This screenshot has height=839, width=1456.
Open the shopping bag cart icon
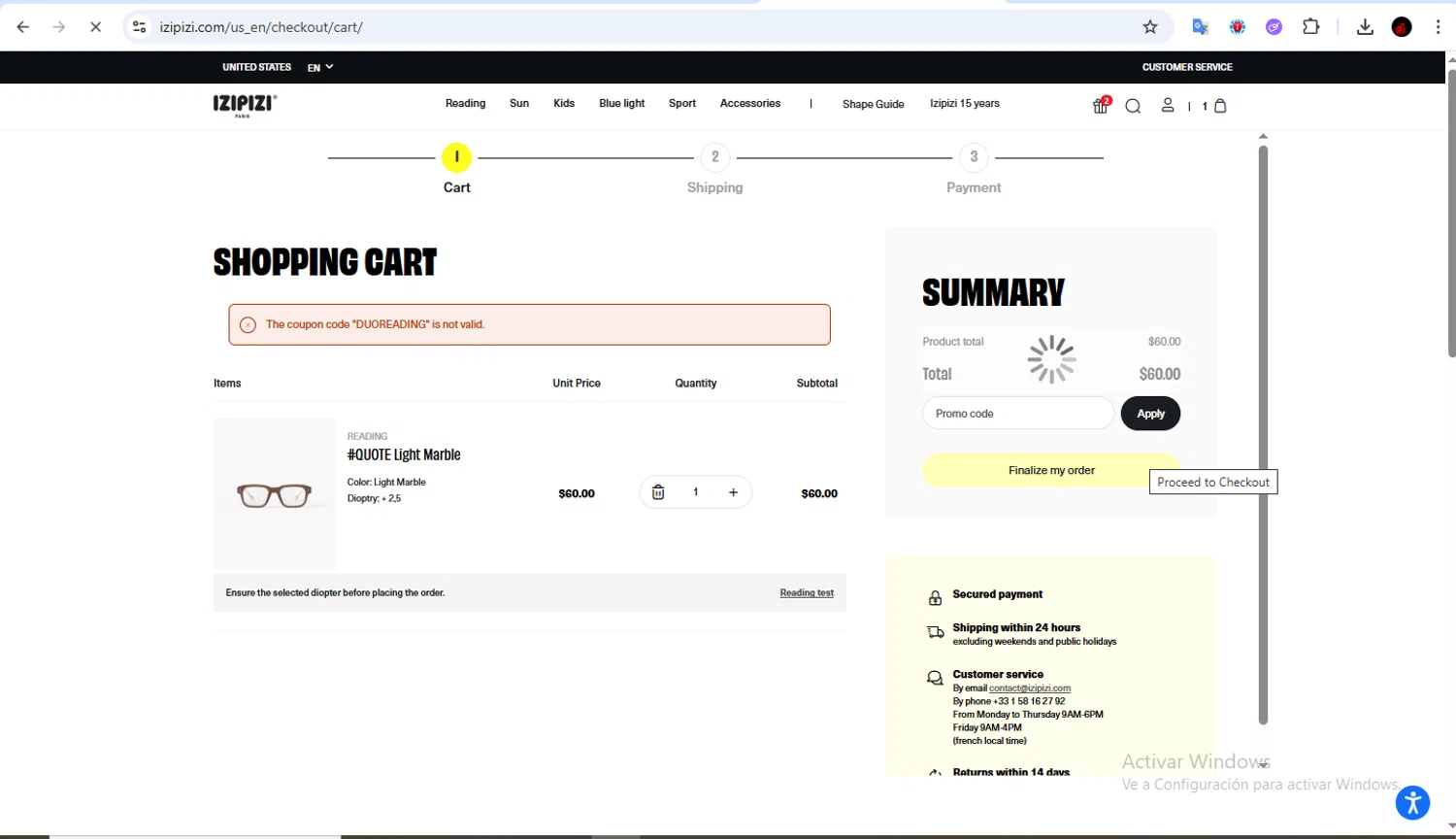(1220, 106)
